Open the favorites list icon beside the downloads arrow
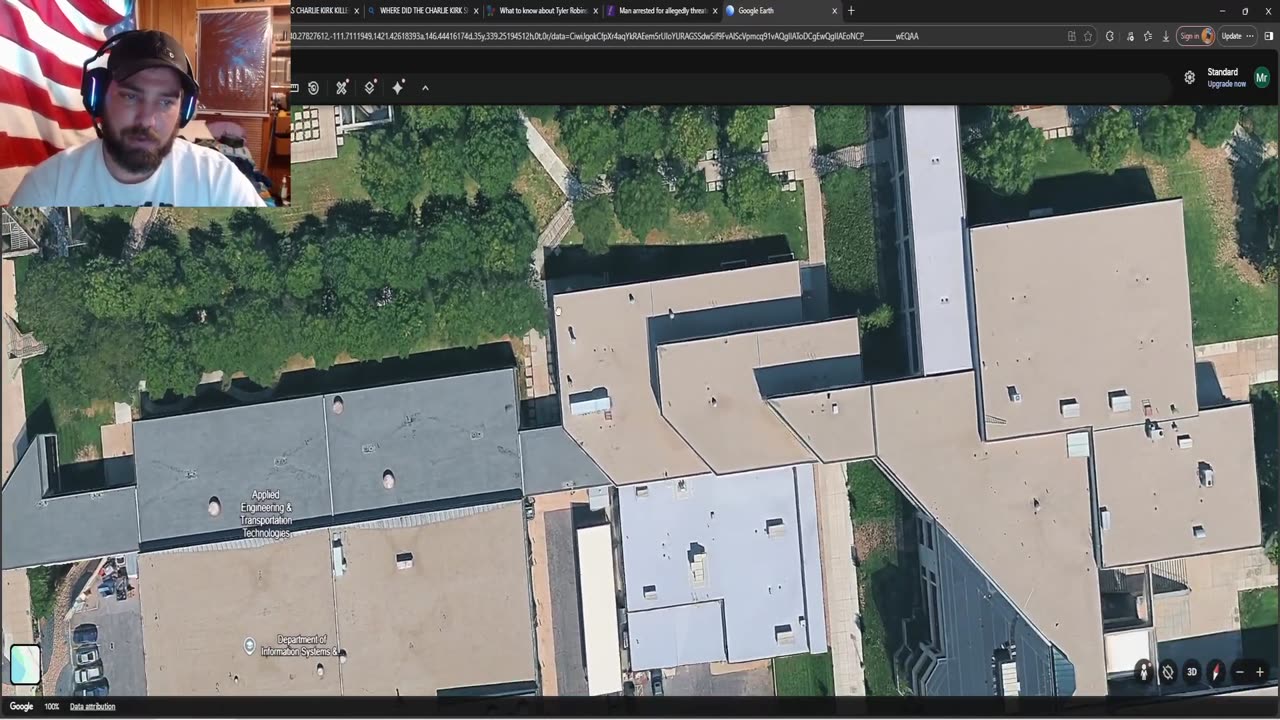The width and height of the screenshot is (1280, 720). tap(1148, 36)
